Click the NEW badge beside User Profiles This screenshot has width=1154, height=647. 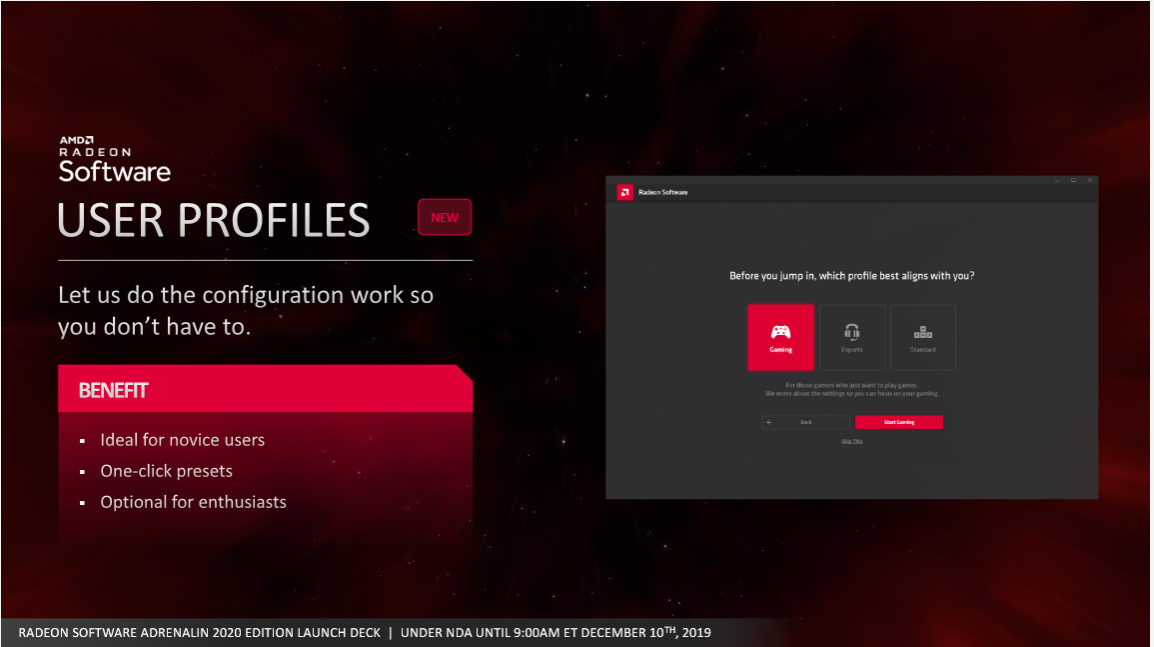coord(444,218)
